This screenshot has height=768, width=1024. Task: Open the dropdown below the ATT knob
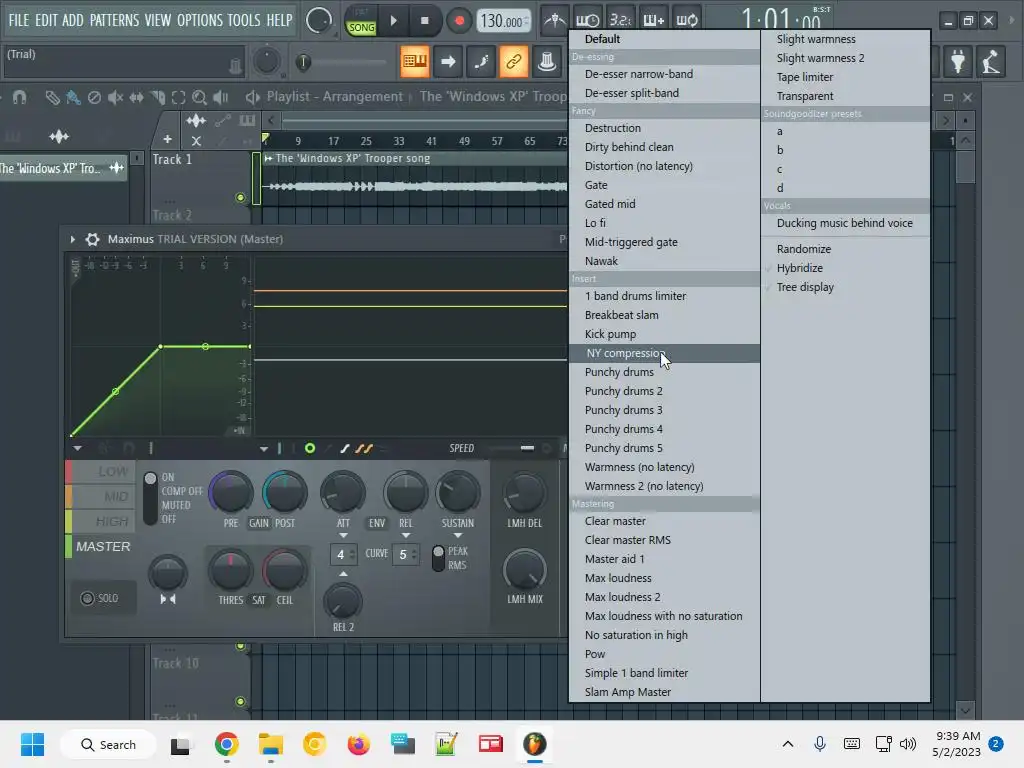pos(343,536)
